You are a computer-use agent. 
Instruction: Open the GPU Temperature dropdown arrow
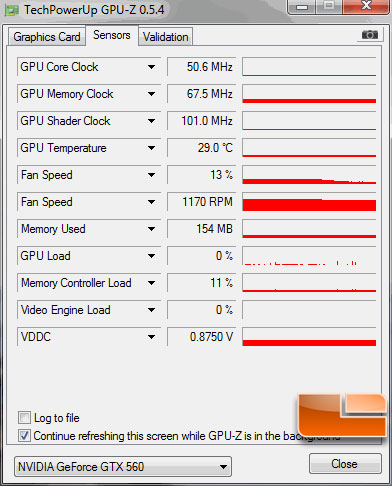151,148
